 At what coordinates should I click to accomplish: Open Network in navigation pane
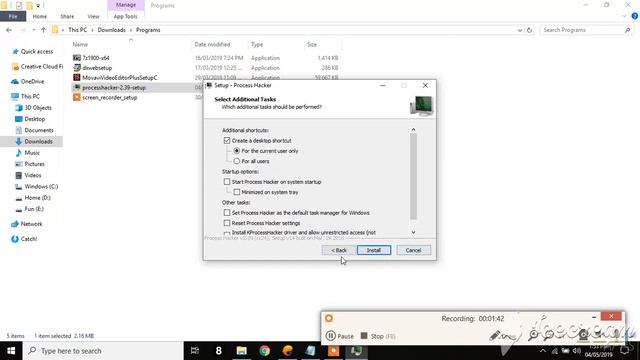click(31, 224)
